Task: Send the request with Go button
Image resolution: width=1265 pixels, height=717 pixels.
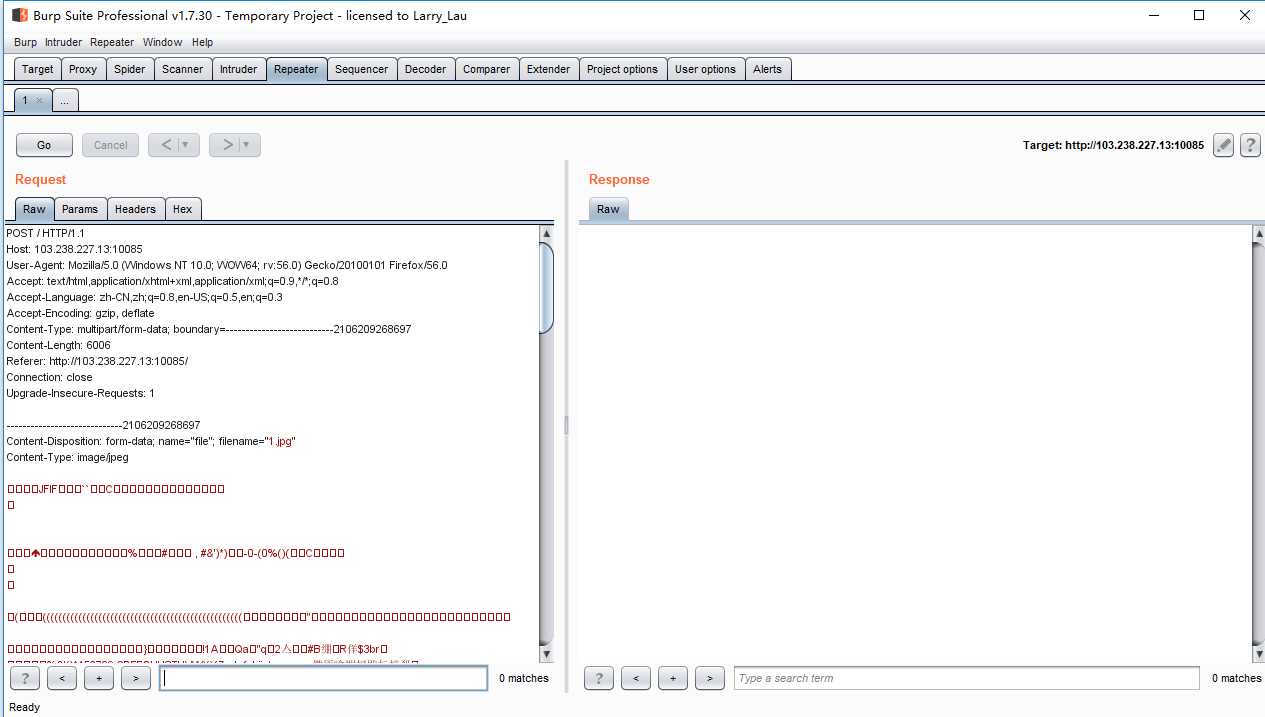Action: (x=44, y=145)
